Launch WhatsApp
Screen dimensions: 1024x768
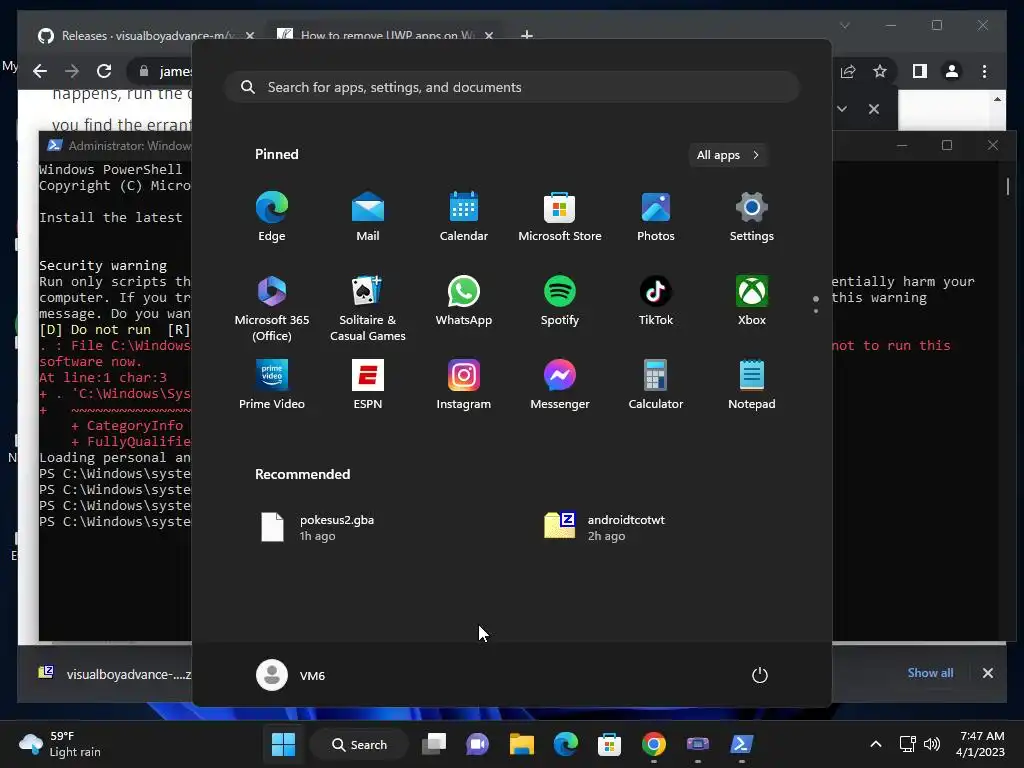point(464,300)
